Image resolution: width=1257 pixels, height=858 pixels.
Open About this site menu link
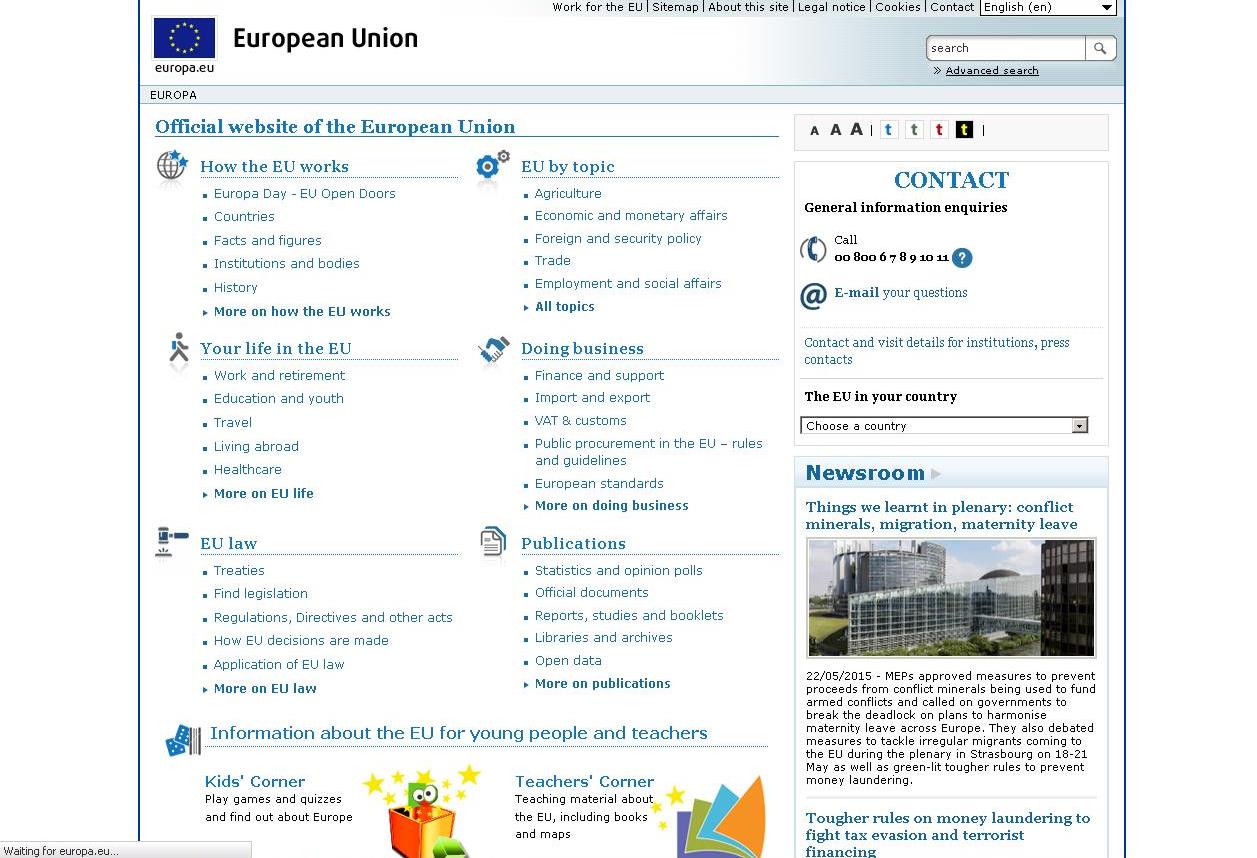[748, 7]
